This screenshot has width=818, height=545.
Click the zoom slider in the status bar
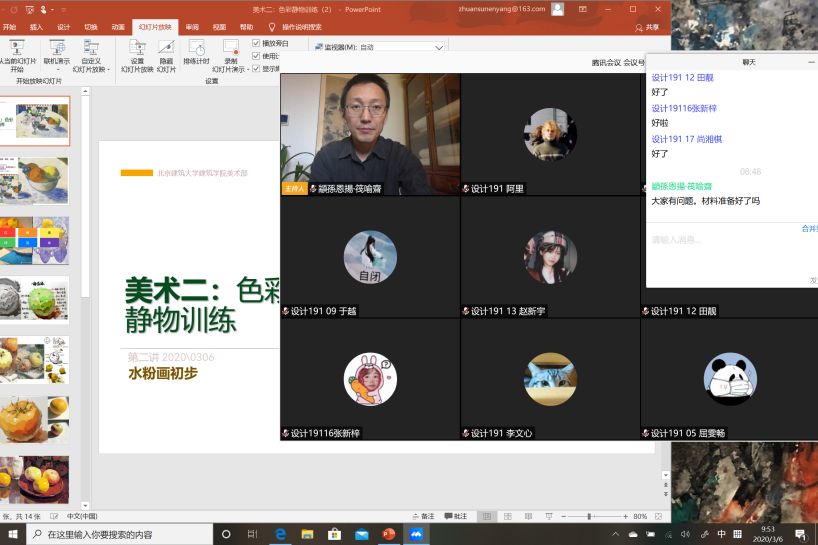coord(589,516)
